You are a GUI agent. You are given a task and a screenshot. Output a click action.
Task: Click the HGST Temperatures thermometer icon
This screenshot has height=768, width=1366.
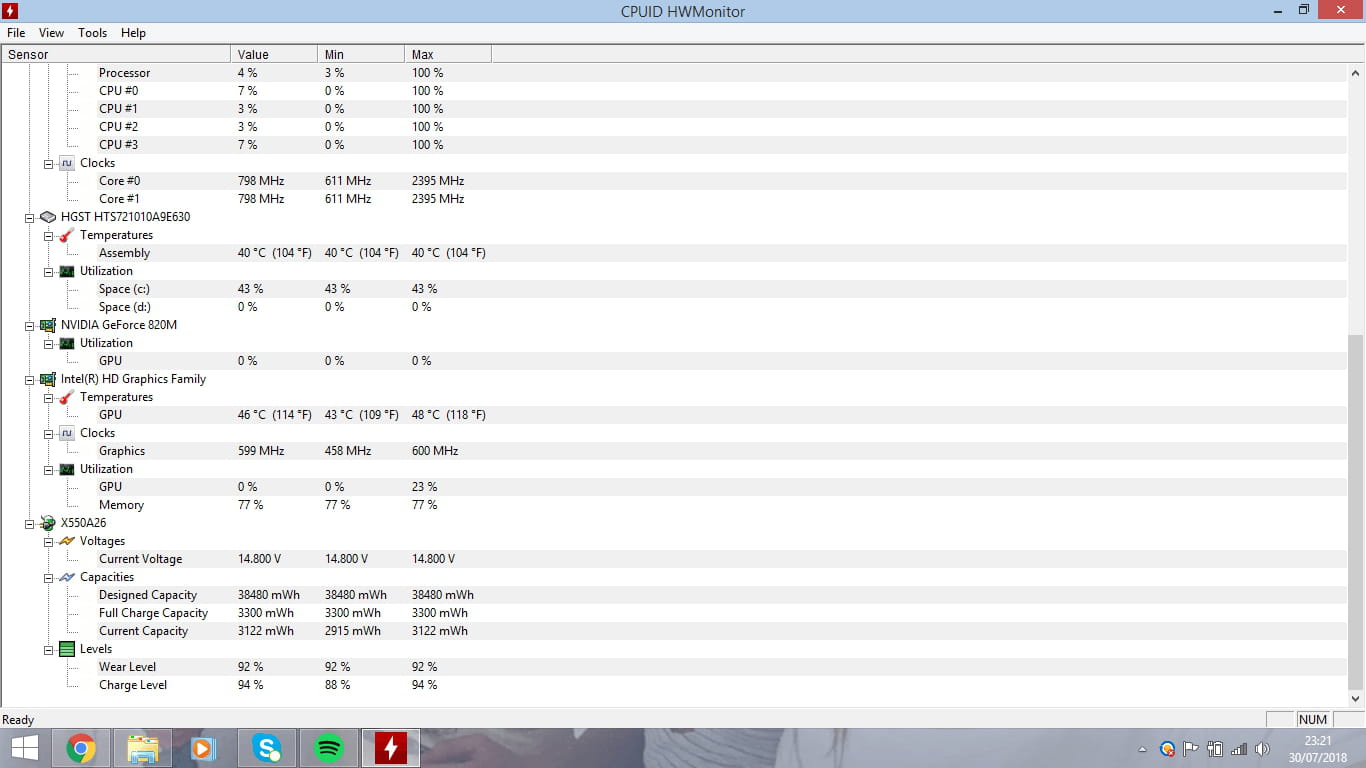[67, 235]
